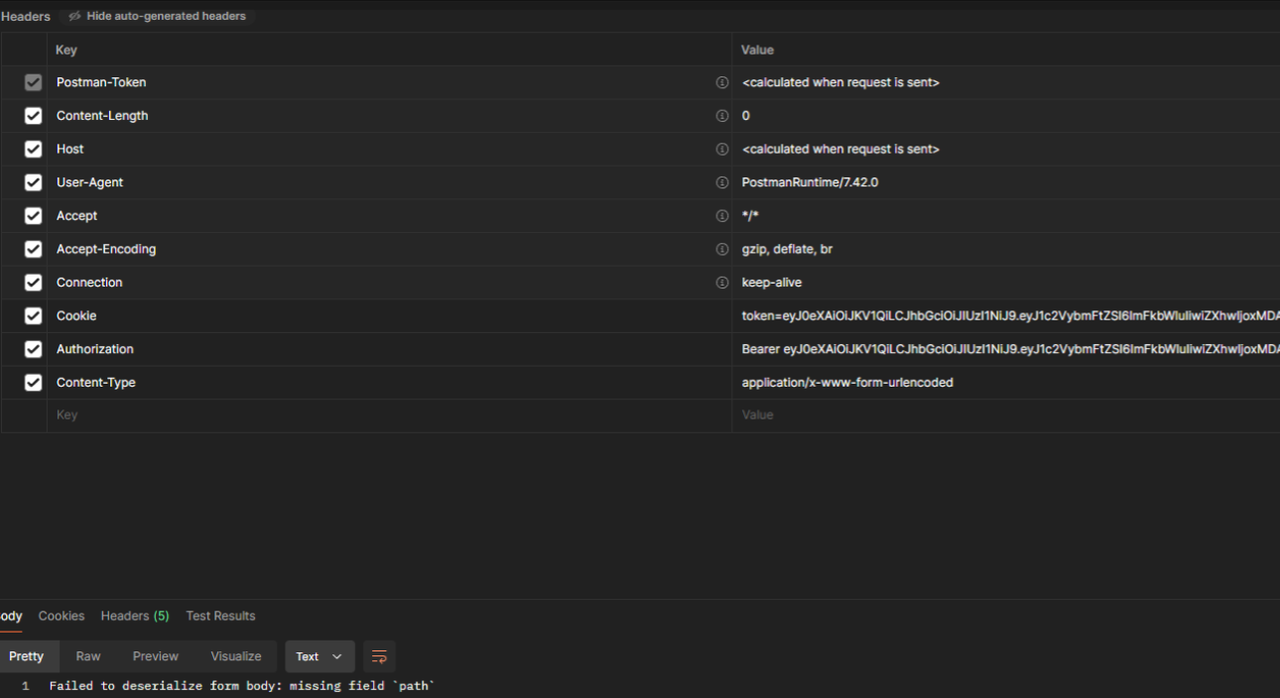Select the Raw response view
Image resolution: width=1280 pixels, height=698 pixels.
click(88, 657)
